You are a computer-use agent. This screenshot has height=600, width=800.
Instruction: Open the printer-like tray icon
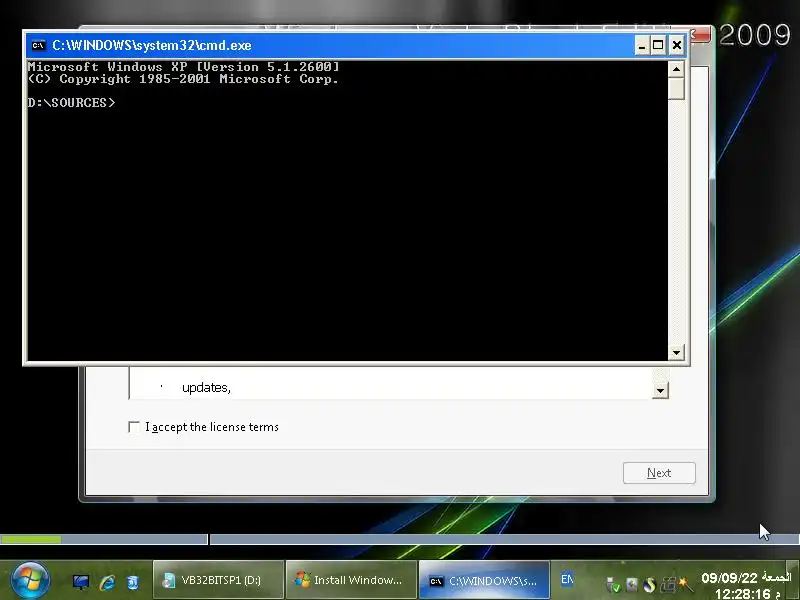pyautogui.click(x=668, y=585)
